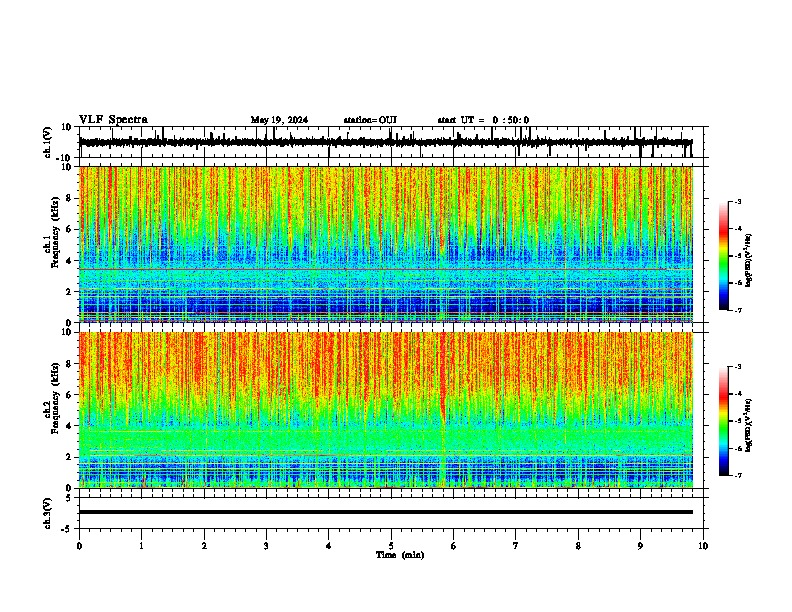
Task: Click the time axis tick label '0'
Action: tap(79, 545)
